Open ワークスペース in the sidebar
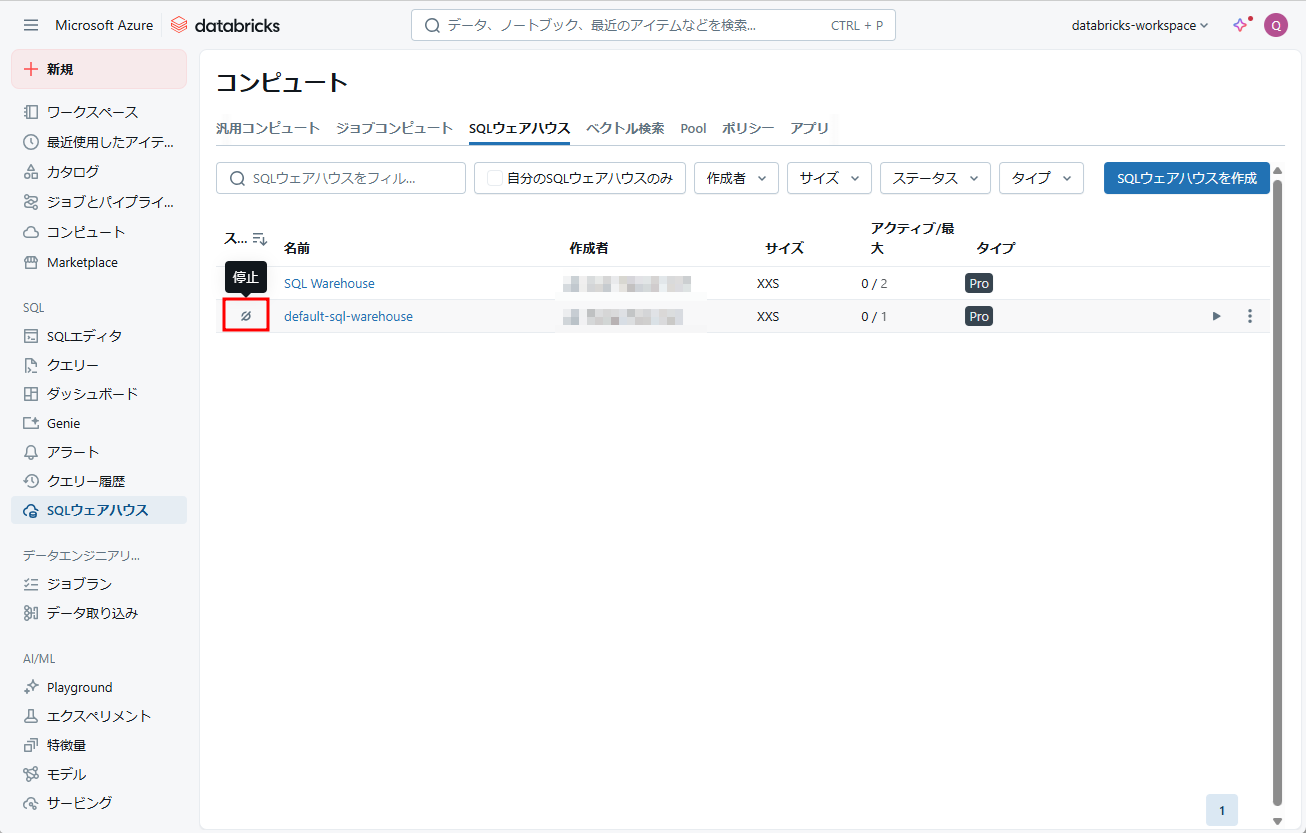This screenshot has width=1306, height=833. coord(99,112)
